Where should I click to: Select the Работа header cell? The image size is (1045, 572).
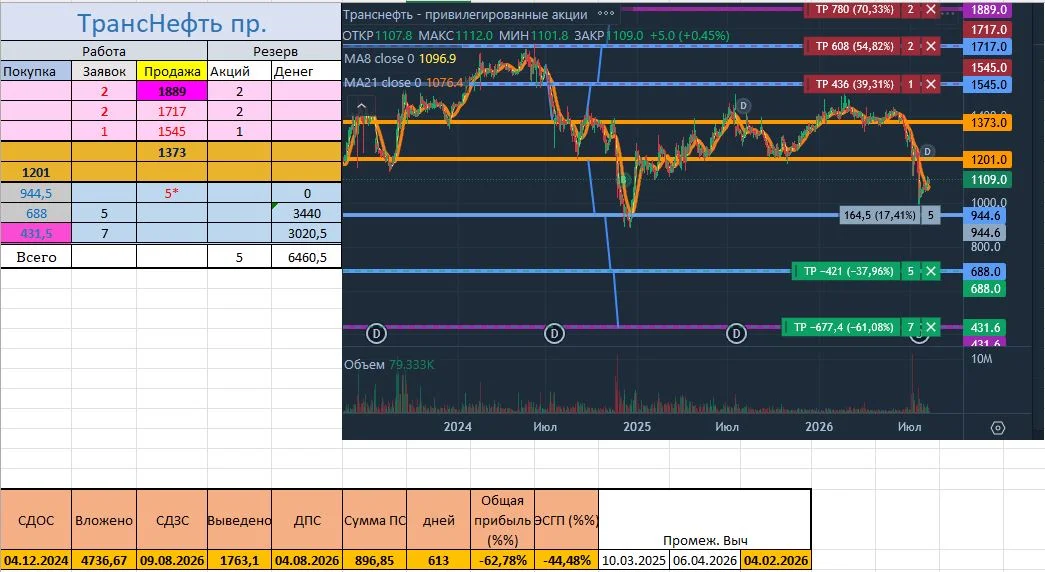(x=104, y=51)
